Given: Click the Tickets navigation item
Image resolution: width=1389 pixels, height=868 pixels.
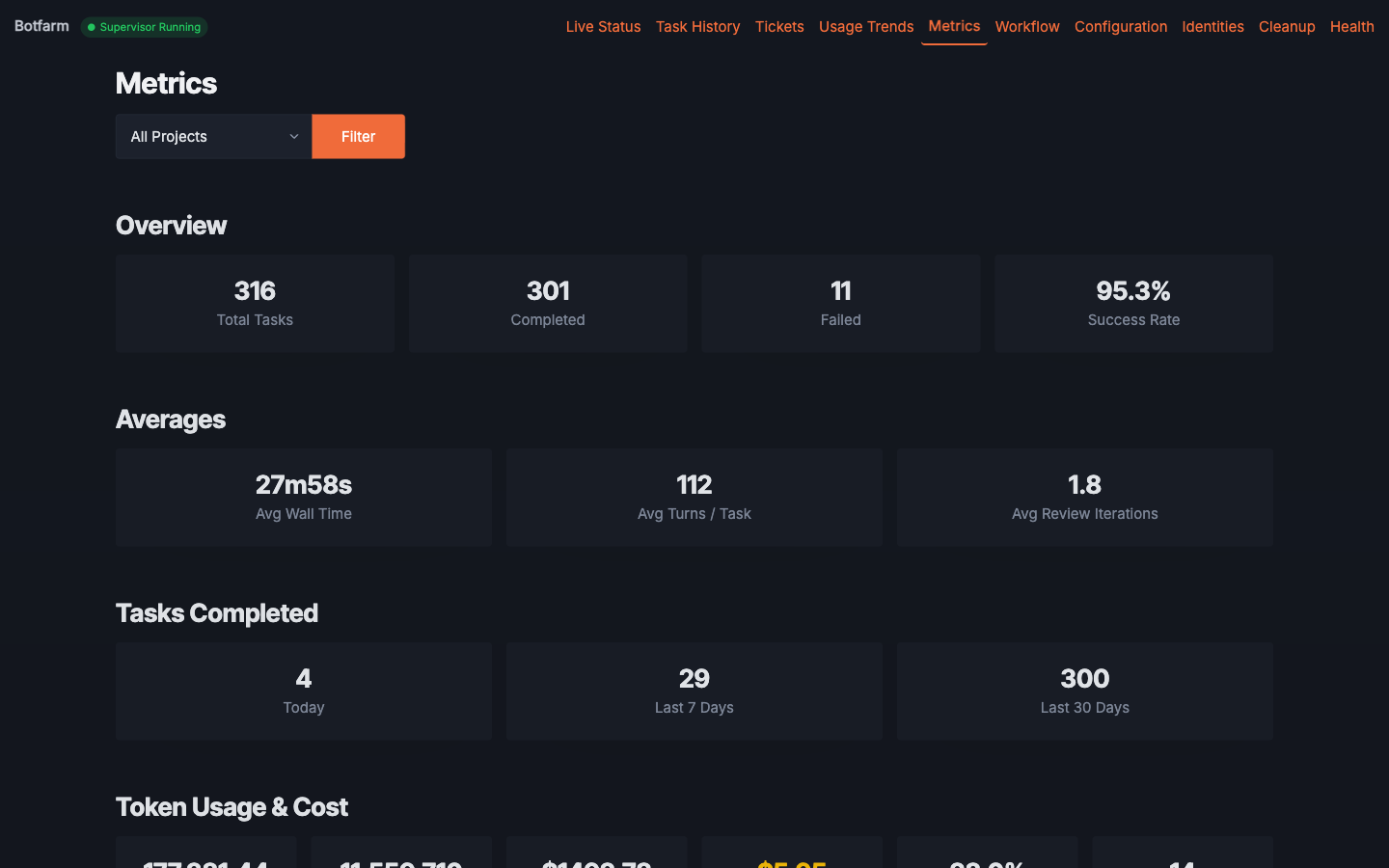Looking at the screenshot, I should (778, 27).
